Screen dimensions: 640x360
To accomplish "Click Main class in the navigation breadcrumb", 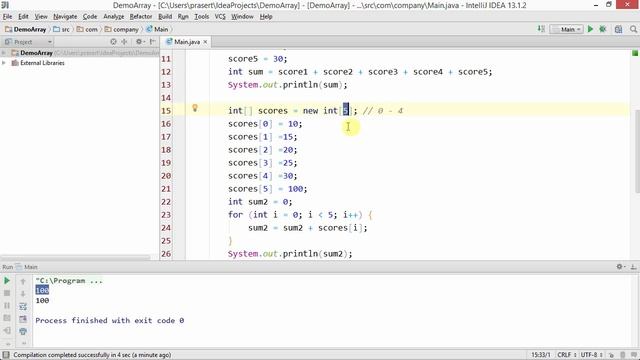I will [x=157, y=29].
